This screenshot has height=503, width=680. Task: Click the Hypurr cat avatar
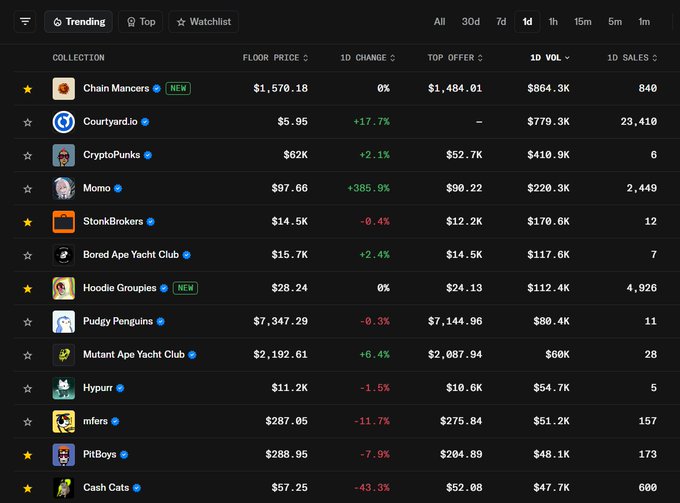coord(64,388)
